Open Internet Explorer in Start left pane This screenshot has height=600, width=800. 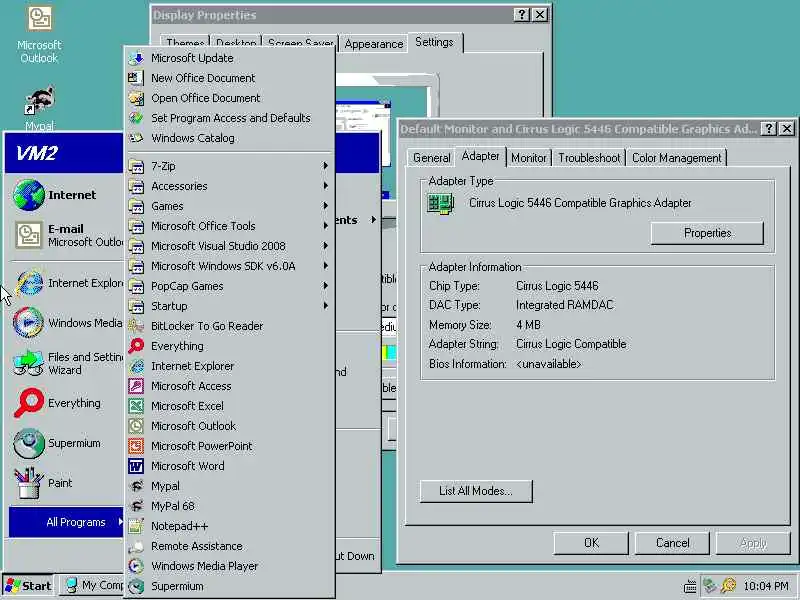tap(65, 283)
